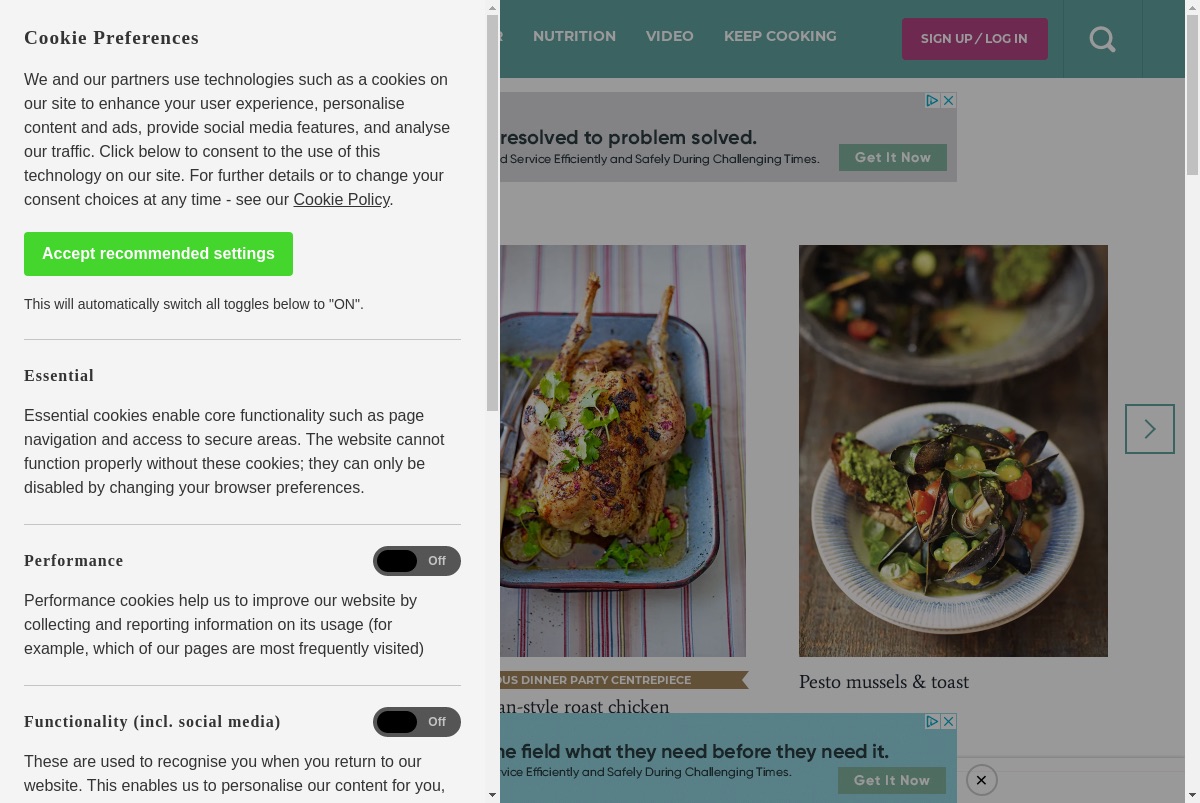The height and width of the screenshot is (803, 1200).
Task: Turn on Functionality cookies toggle
Action: 417,722
